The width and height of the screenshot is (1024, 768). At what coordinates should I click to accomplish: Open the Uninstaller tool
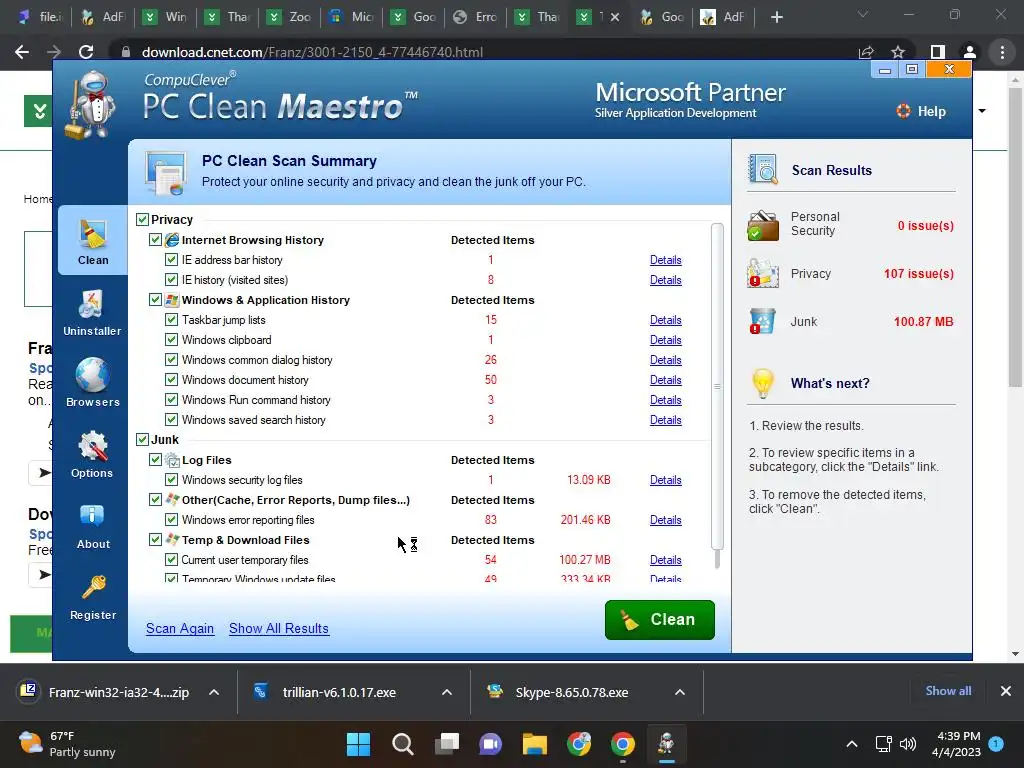pos(92,313)
